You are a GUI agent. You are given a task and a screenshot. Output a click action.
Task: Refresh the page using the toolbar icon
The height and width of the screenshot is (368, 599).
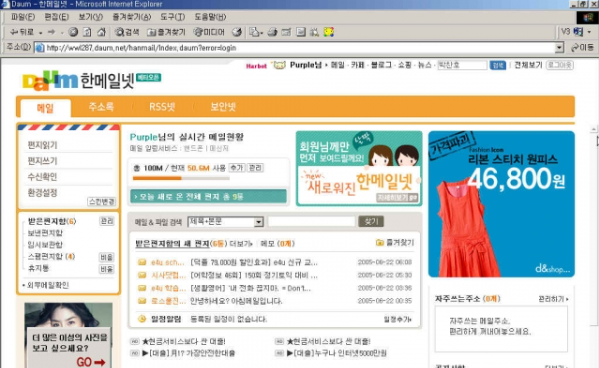(87, 32)
